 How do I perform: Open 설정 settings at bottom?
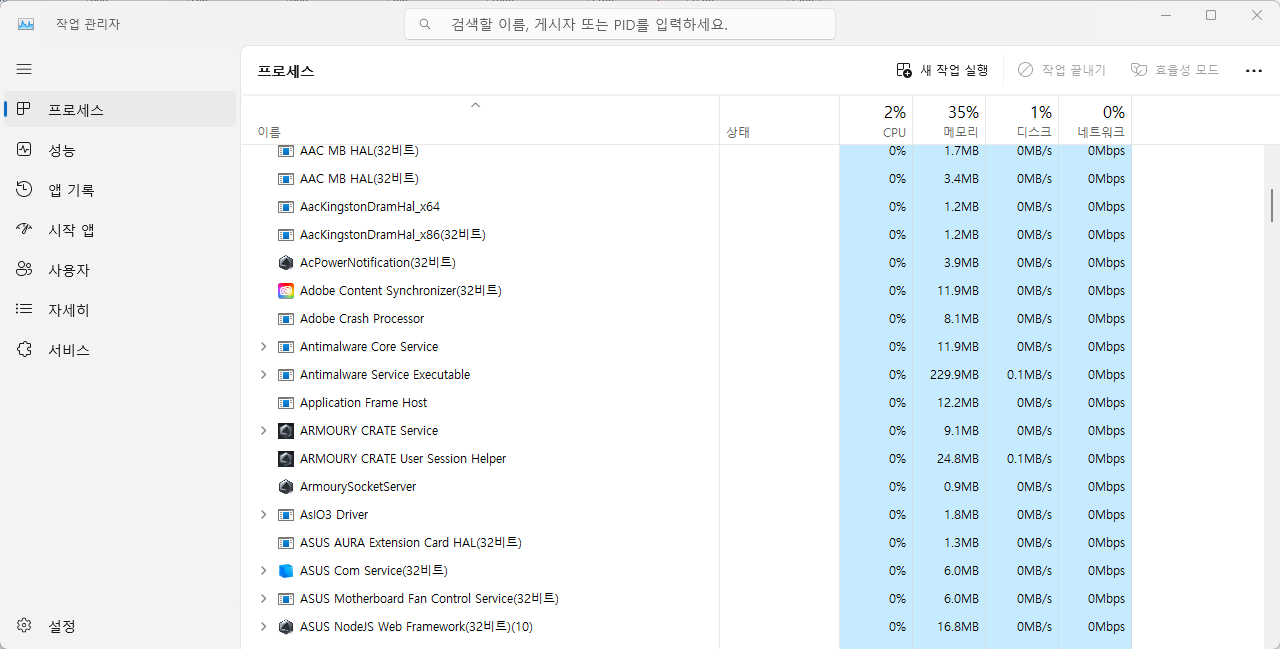120,626
